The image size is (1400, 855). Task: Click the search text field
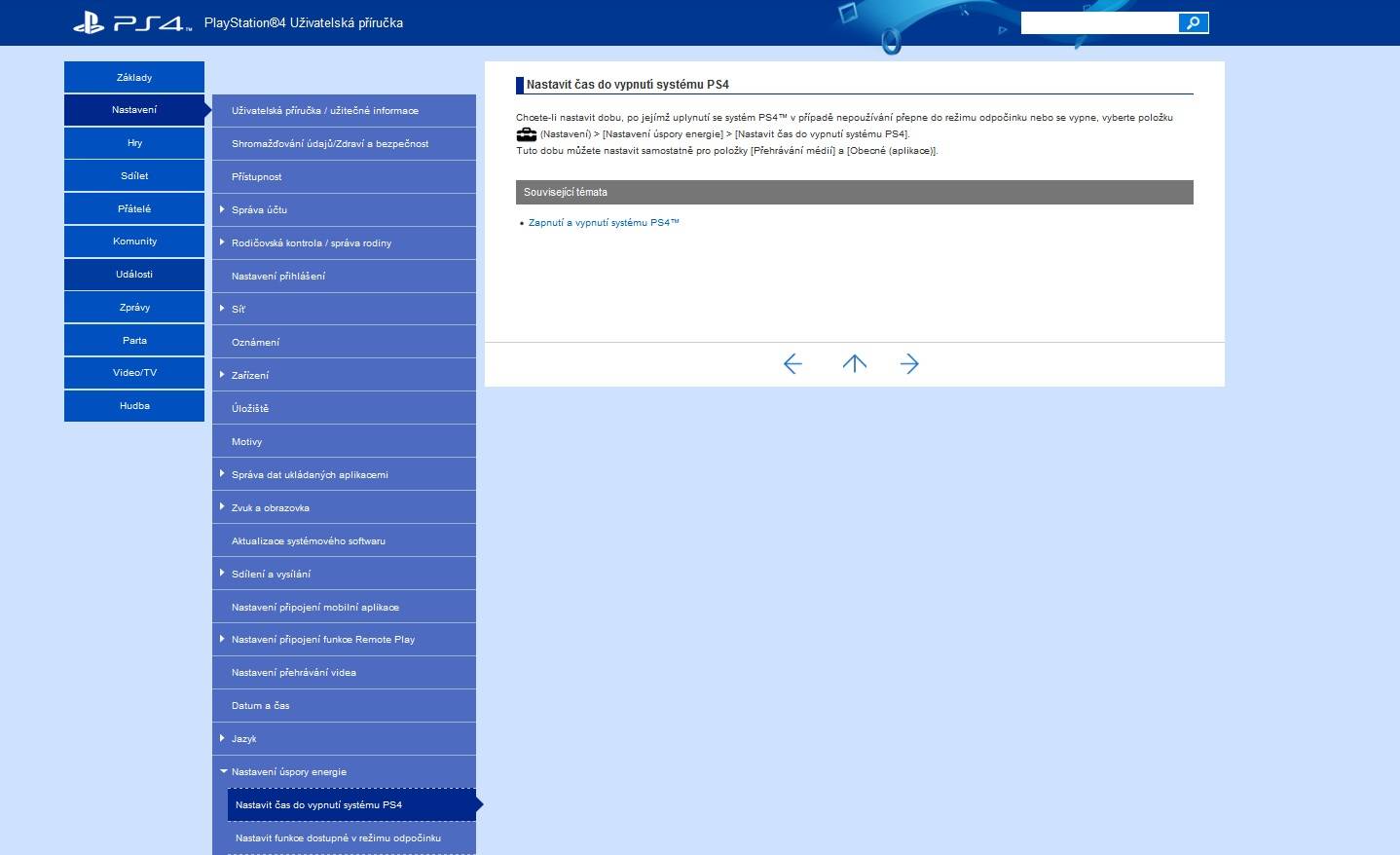pos(1099,22)
